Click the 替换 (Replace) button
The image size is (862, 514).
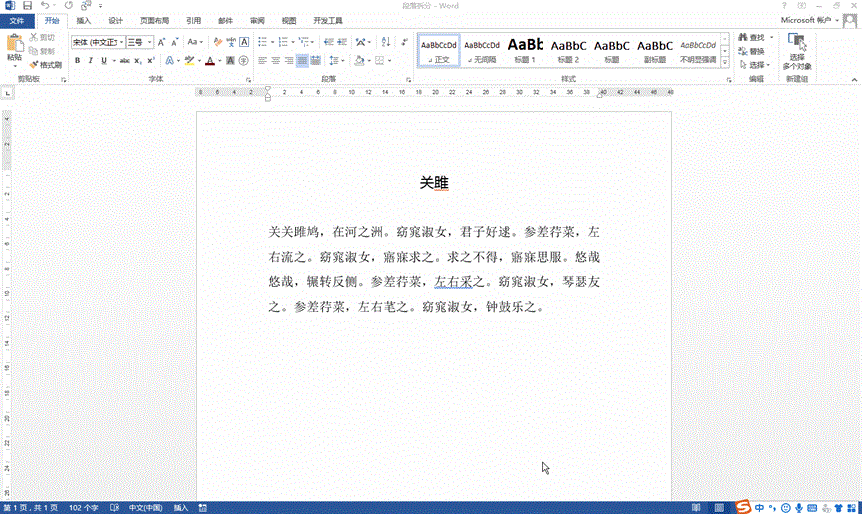click(752, 51)
